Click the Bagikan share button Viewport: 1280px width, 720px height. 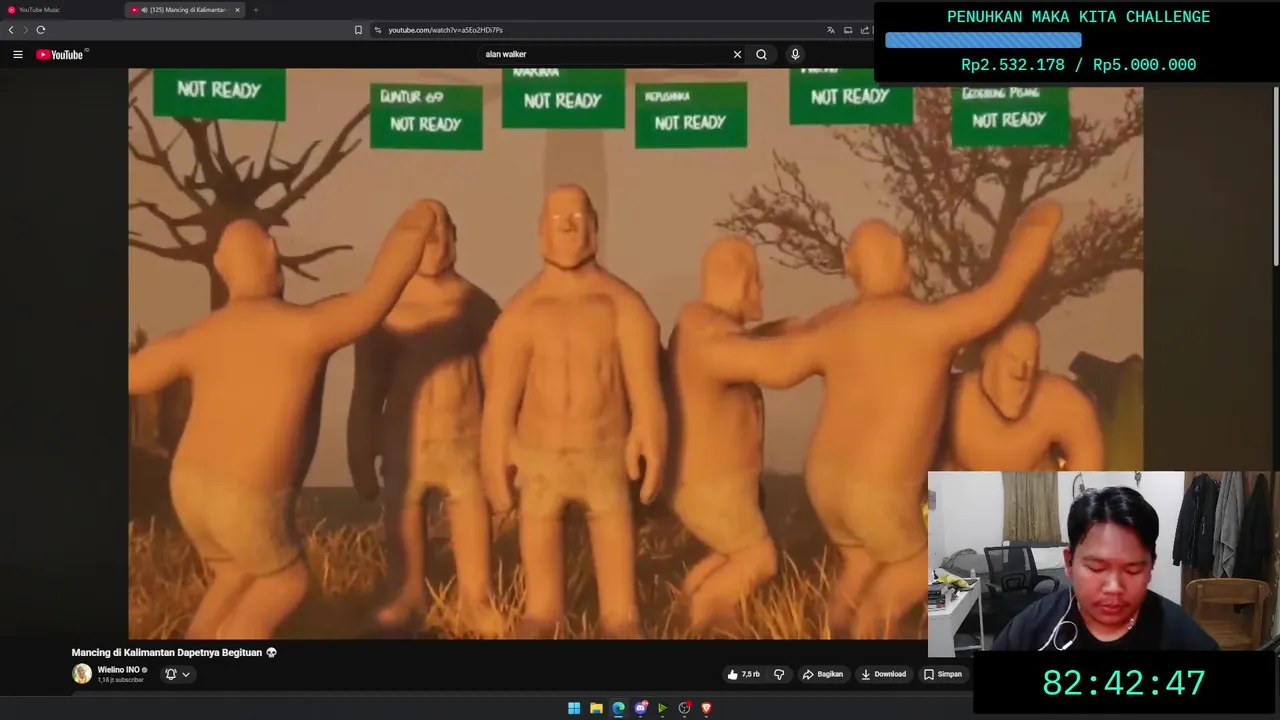tap(822, 674)
